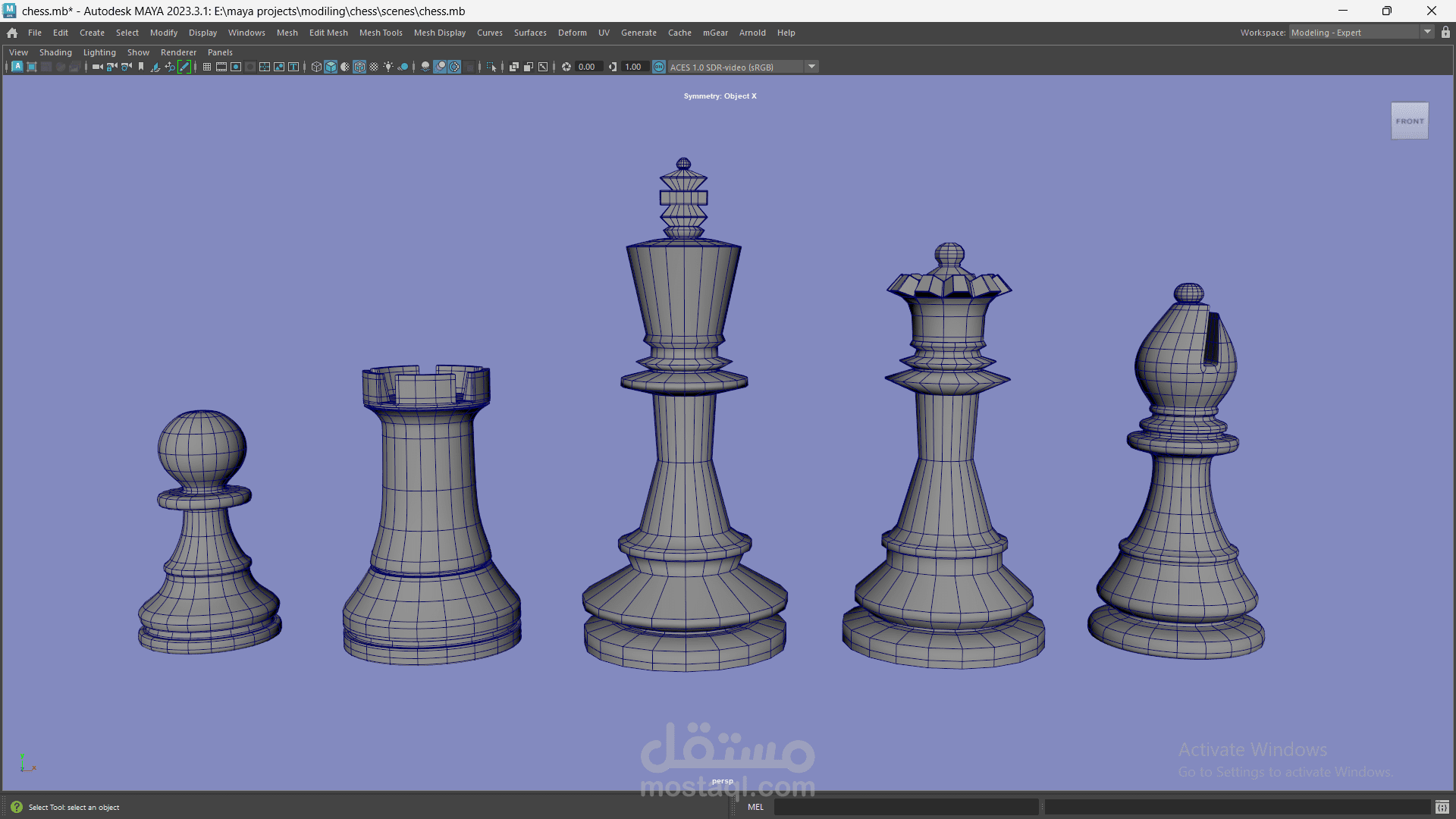The height and width of the screenshot is (819, 1456).
Task: Click the FRONT face of view cube
Action: pyautogui.click(x=1410, y=121)
